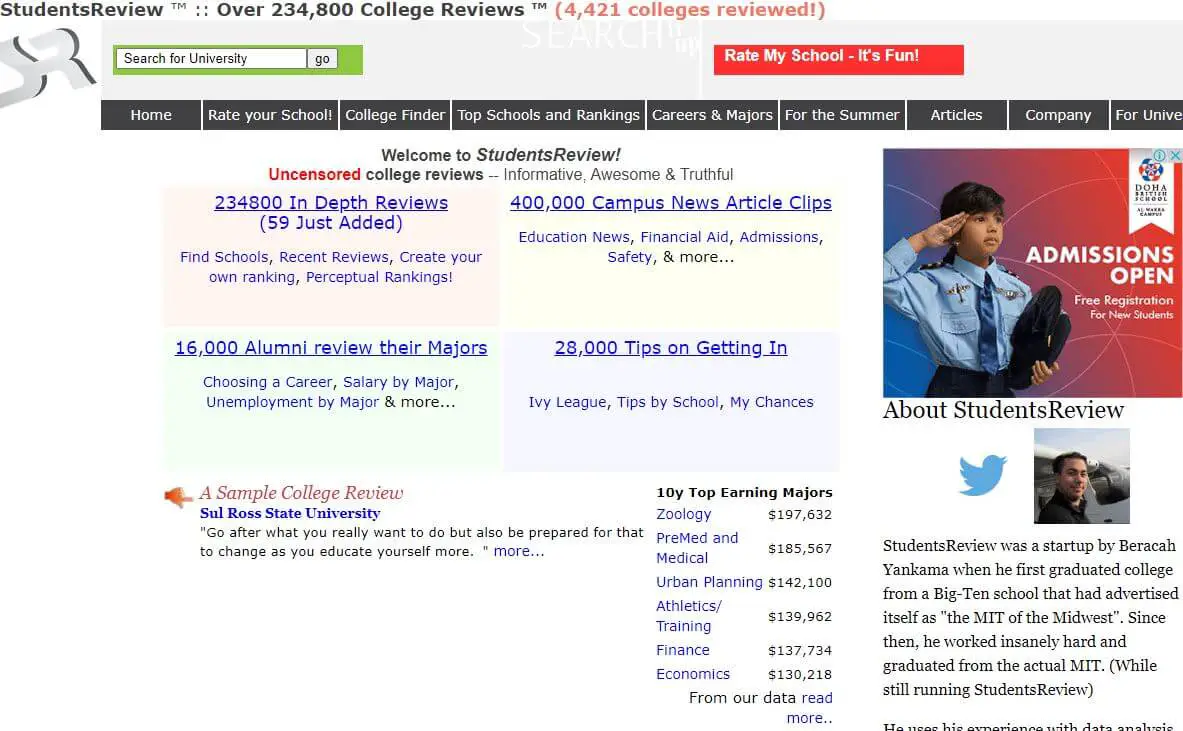Close the ad with the X icon

point(1174,155)
